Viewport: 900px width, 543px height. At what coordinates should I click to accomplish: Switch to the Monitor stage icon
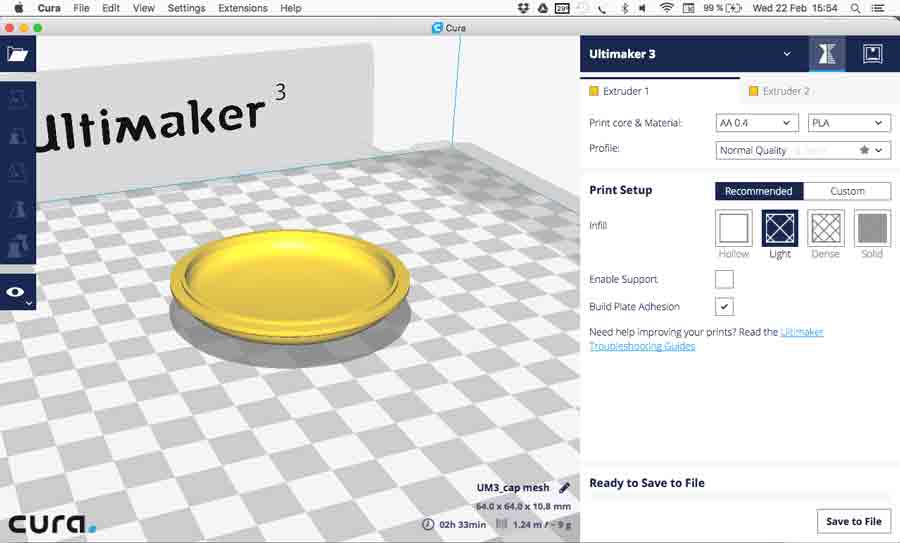(872, 54)
